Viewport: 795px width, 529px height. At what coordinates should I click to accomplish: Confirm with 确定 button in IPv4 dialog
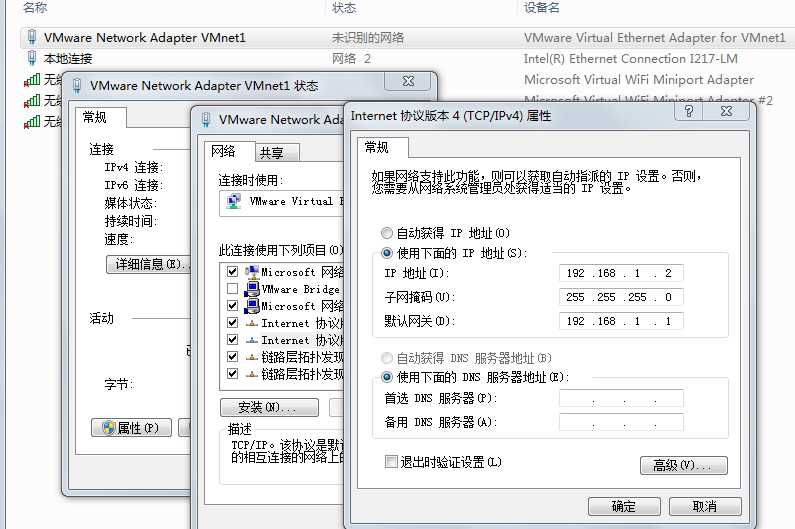(624, 506)
